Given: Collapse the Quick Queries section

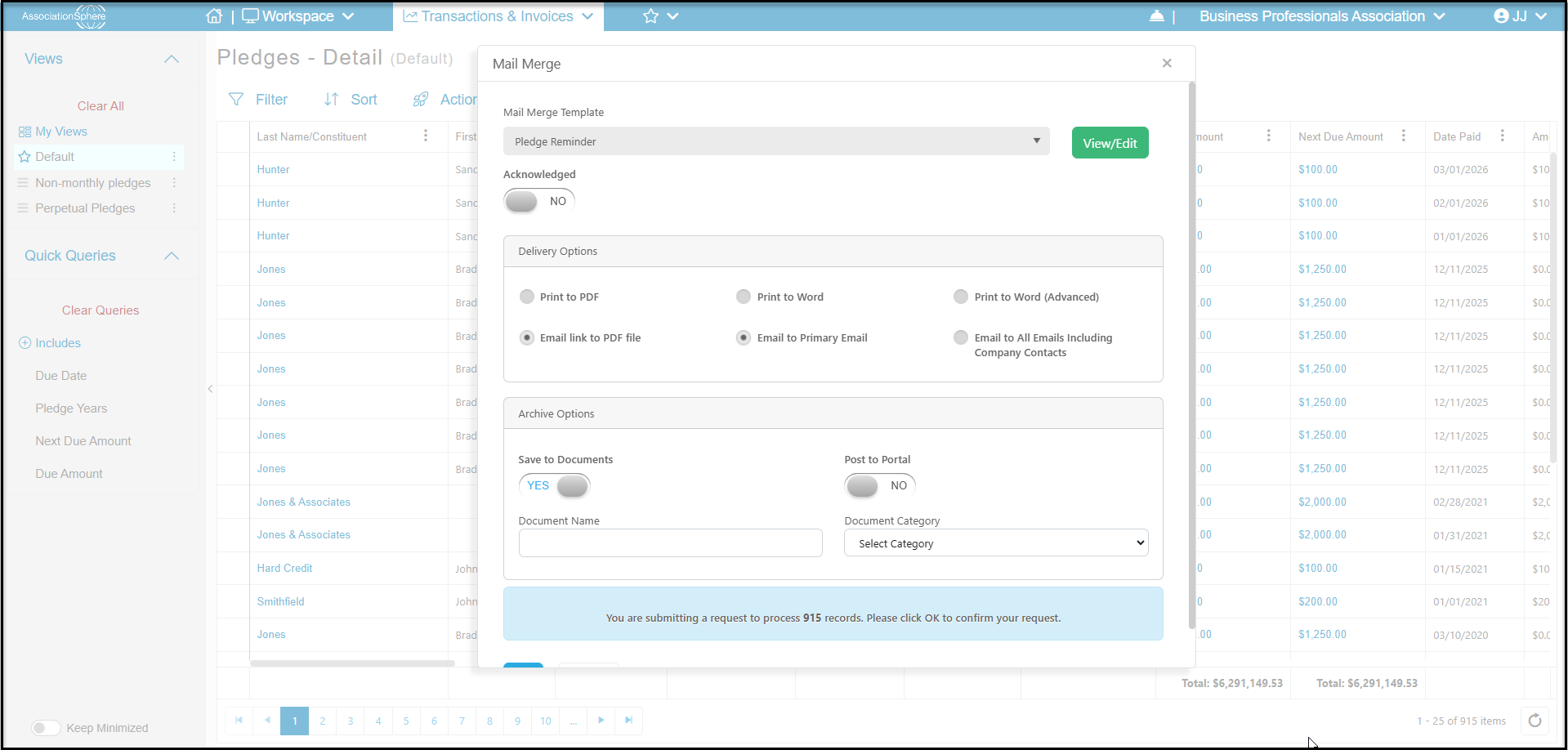Looking at the screenshot, I should (x=172, y=256).
